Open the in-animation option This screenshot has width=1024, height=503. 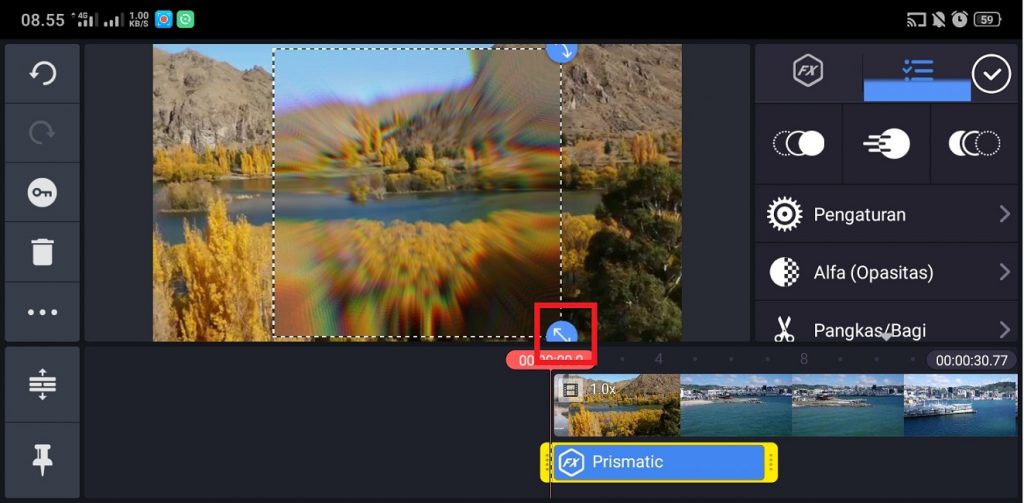(799, 143)
